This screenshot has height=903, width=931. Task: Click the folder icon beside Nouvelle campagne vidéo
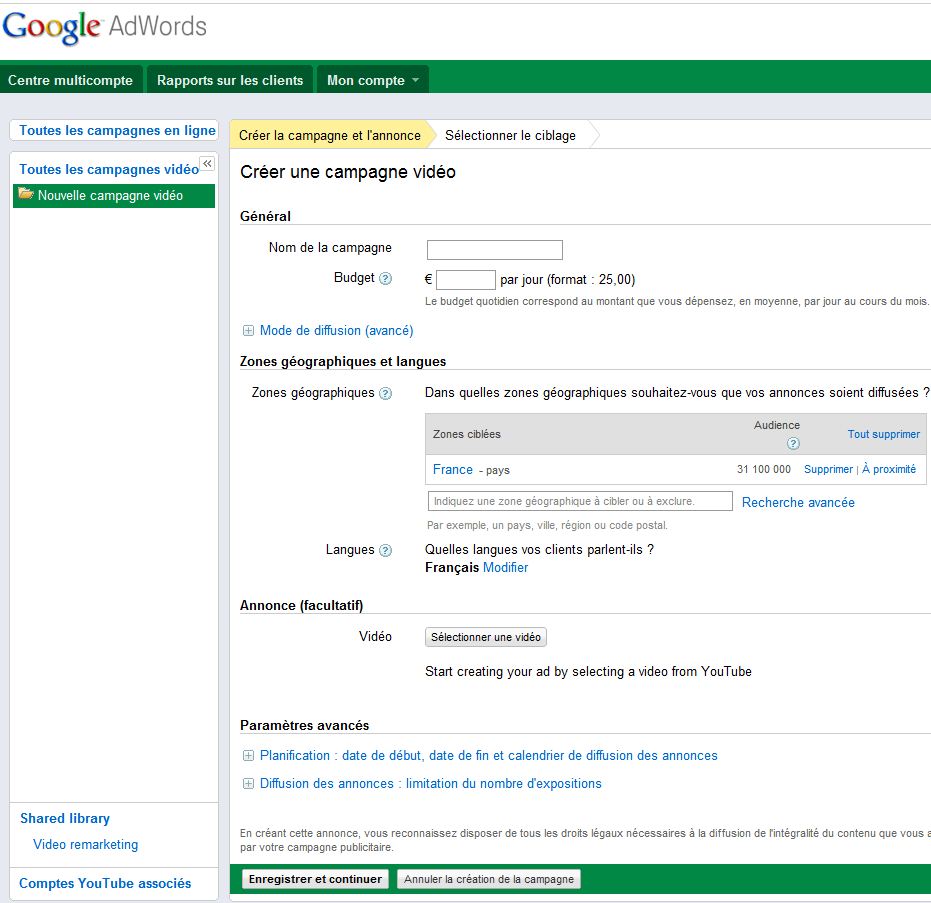(26, 194)
